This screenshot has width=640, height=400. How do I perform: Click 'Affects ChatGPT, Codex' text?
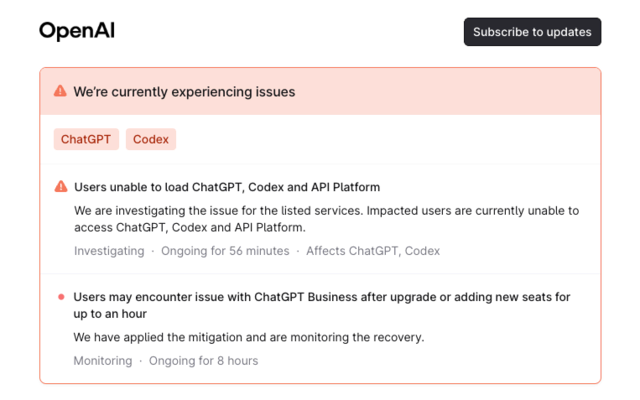click(373, 251)
